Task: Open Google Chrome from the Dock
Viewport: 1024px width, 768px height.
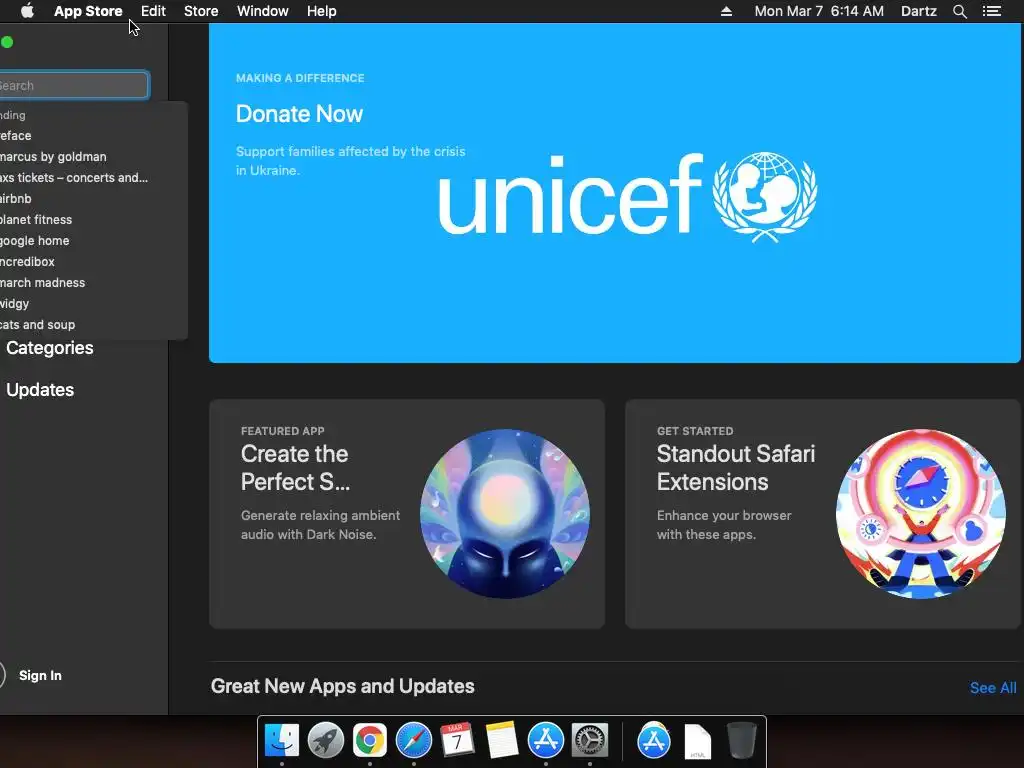Action: (x=370, y=741)
